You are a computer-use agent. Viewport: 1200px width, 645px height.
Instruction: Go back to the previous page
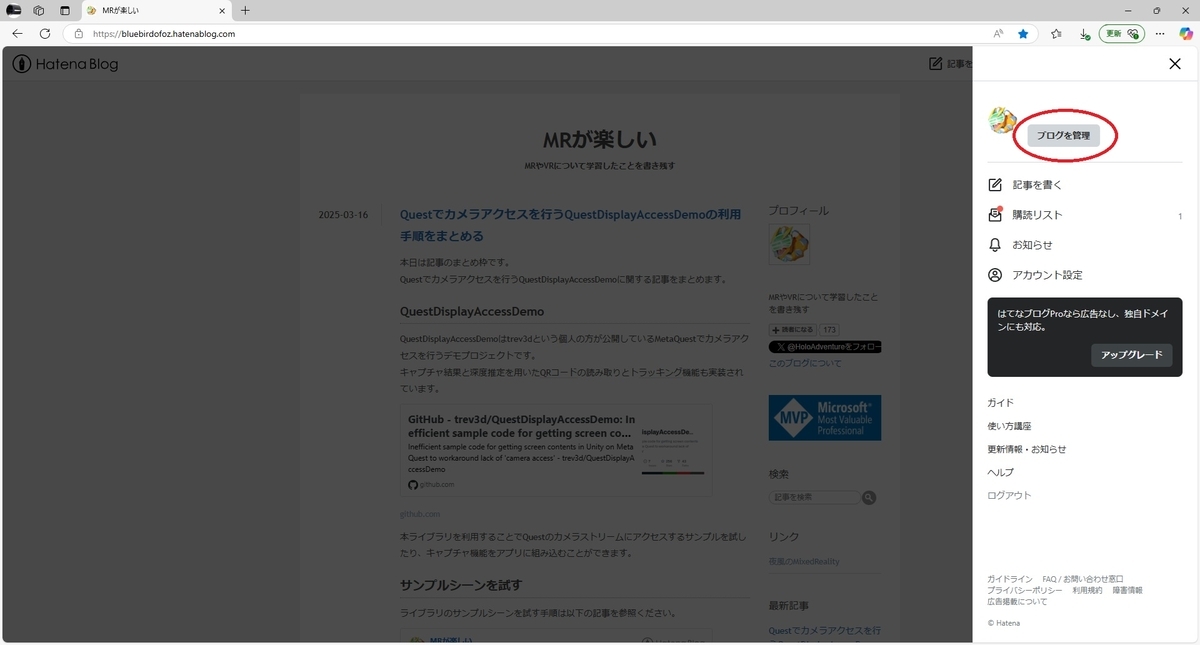click(17, 33)
